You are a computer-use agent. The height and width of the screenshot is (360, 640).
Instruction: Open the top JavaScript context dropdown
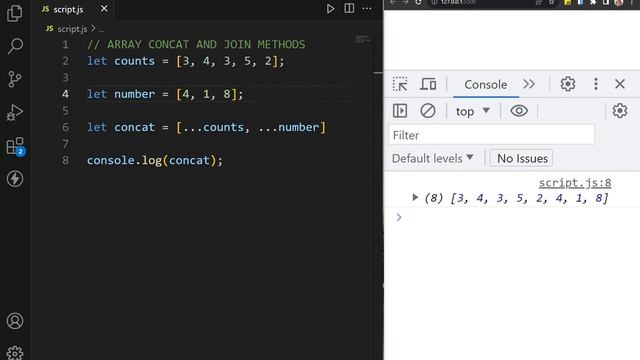pyautogui.click(x=473, y=111)
